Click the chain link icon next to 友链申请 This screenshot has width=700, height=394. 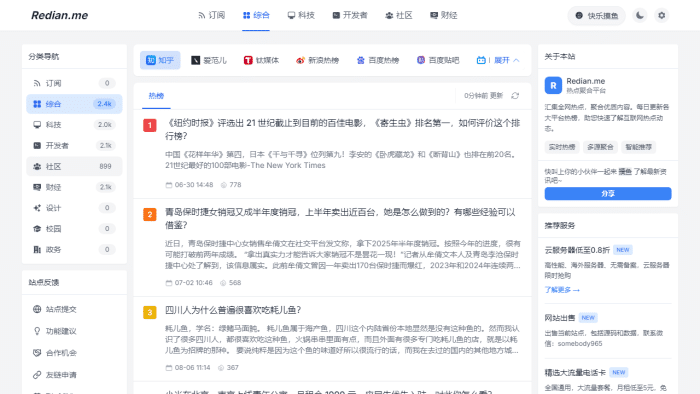coord(37,375)
